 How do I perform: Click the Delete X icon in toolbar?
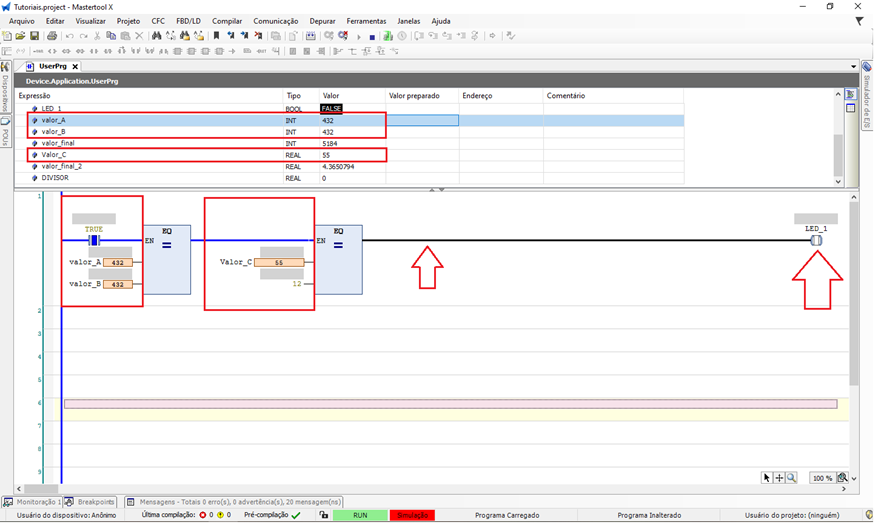pos(139,36)
